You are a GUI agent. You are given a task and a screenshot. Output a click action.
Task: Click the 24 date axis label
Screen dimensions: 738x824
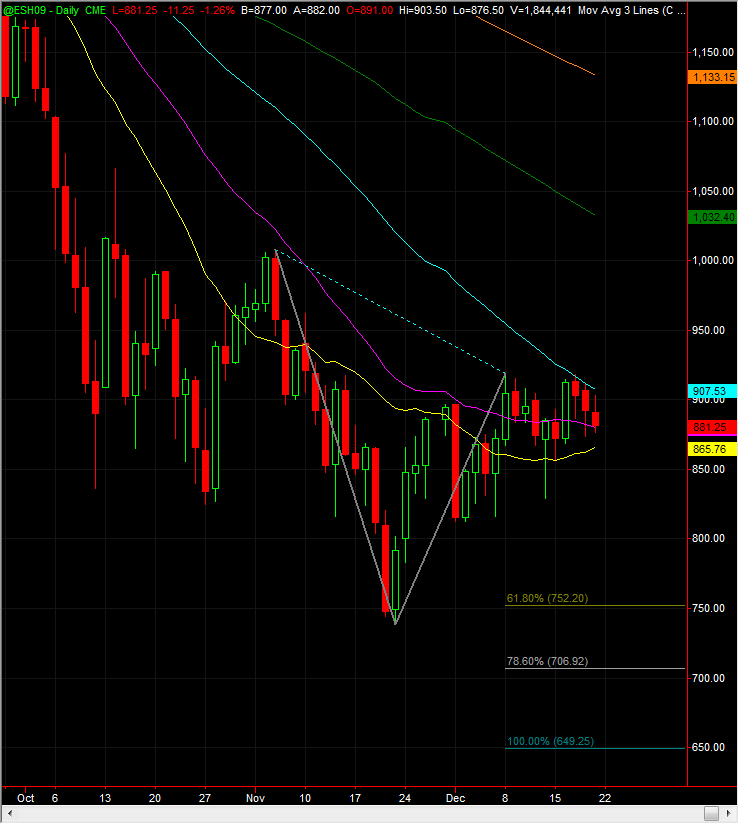pos(405,798)
